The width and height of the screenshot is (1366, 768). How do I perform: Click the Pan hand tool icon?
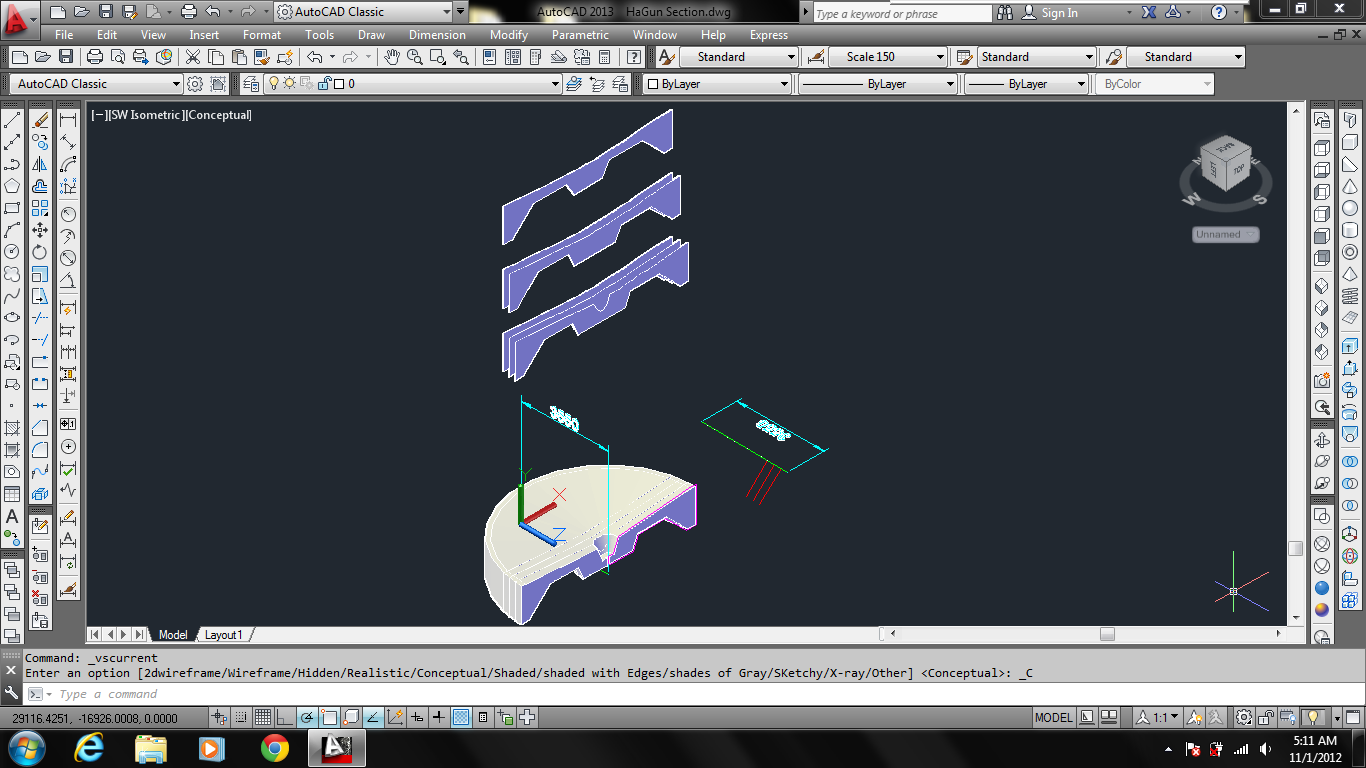point(392,57)
